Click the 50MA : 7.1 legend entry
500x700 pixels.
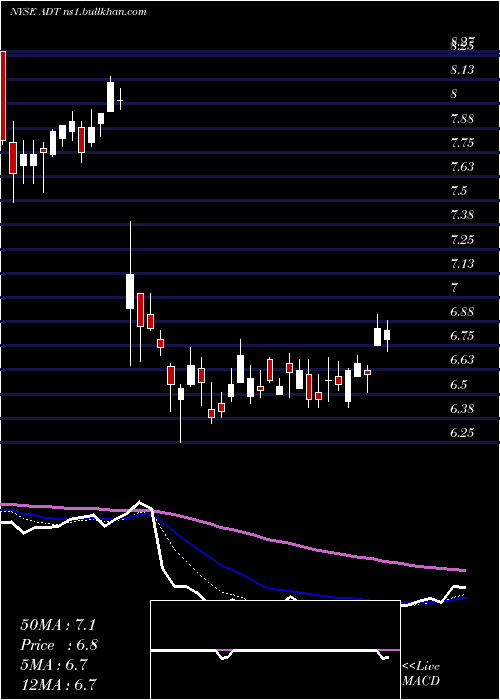(58, 625)
